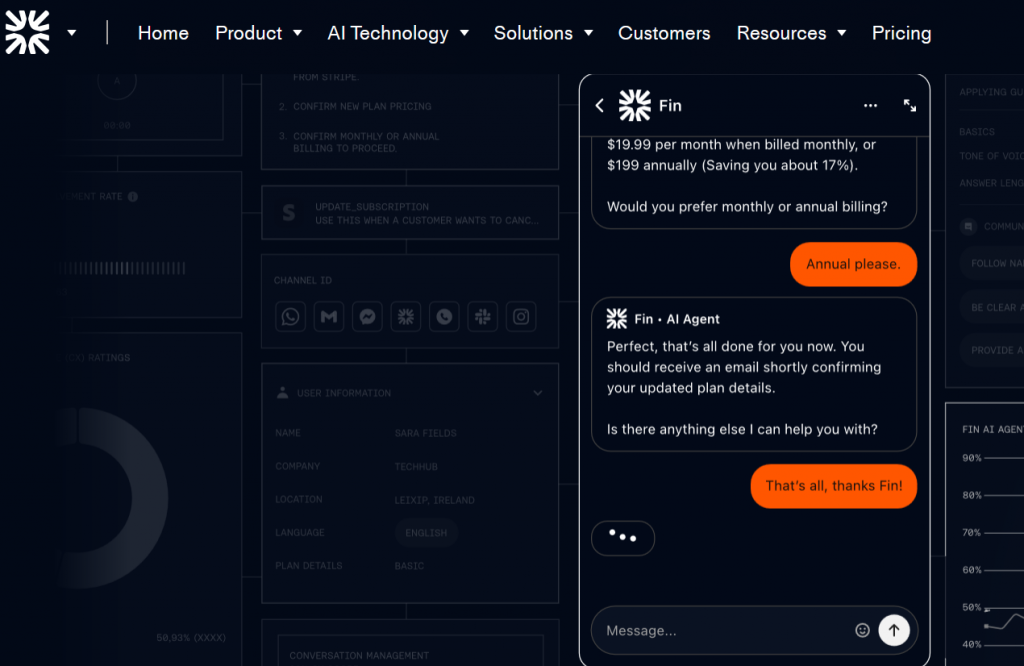Click the Fin logo in the chat header
The image size is (1024, 666).
point(635,105)
